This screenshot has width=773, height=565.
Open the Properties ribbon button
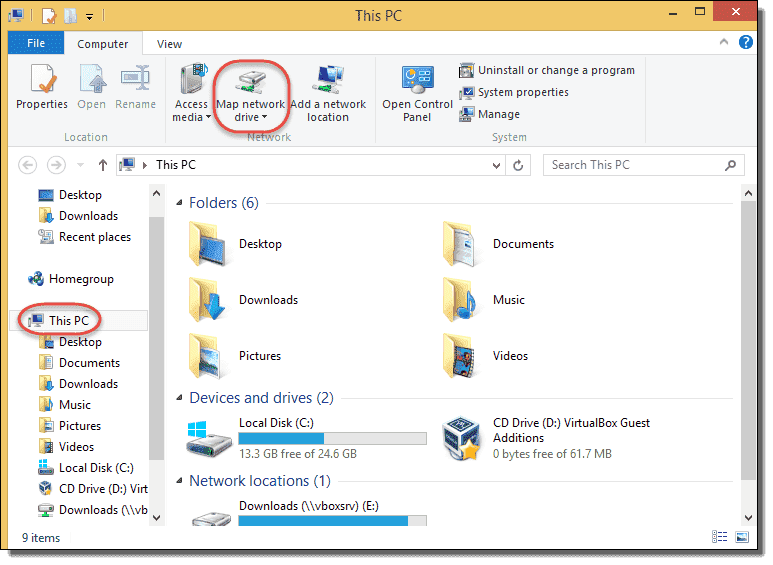coord(42,87)
